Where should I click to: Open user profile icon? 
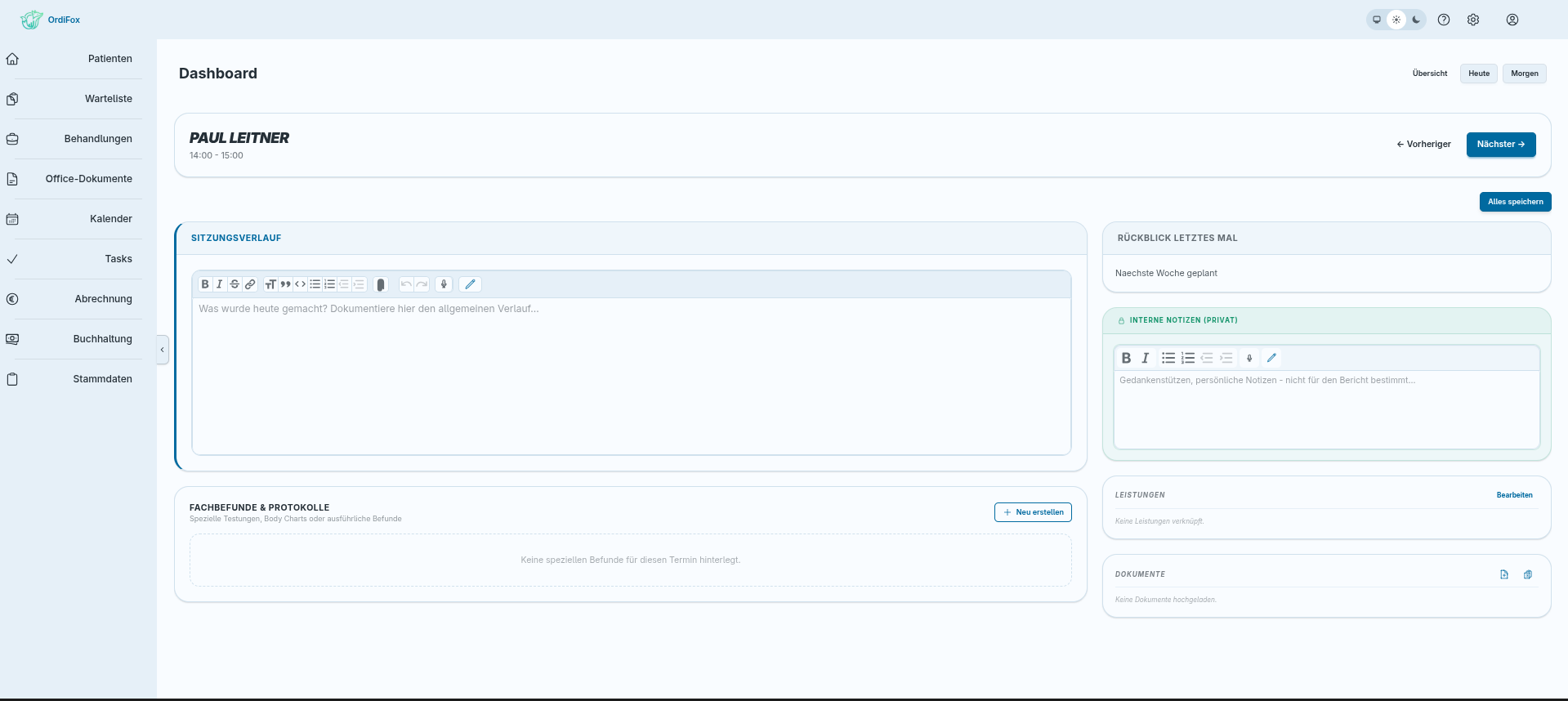point(1512,20)
